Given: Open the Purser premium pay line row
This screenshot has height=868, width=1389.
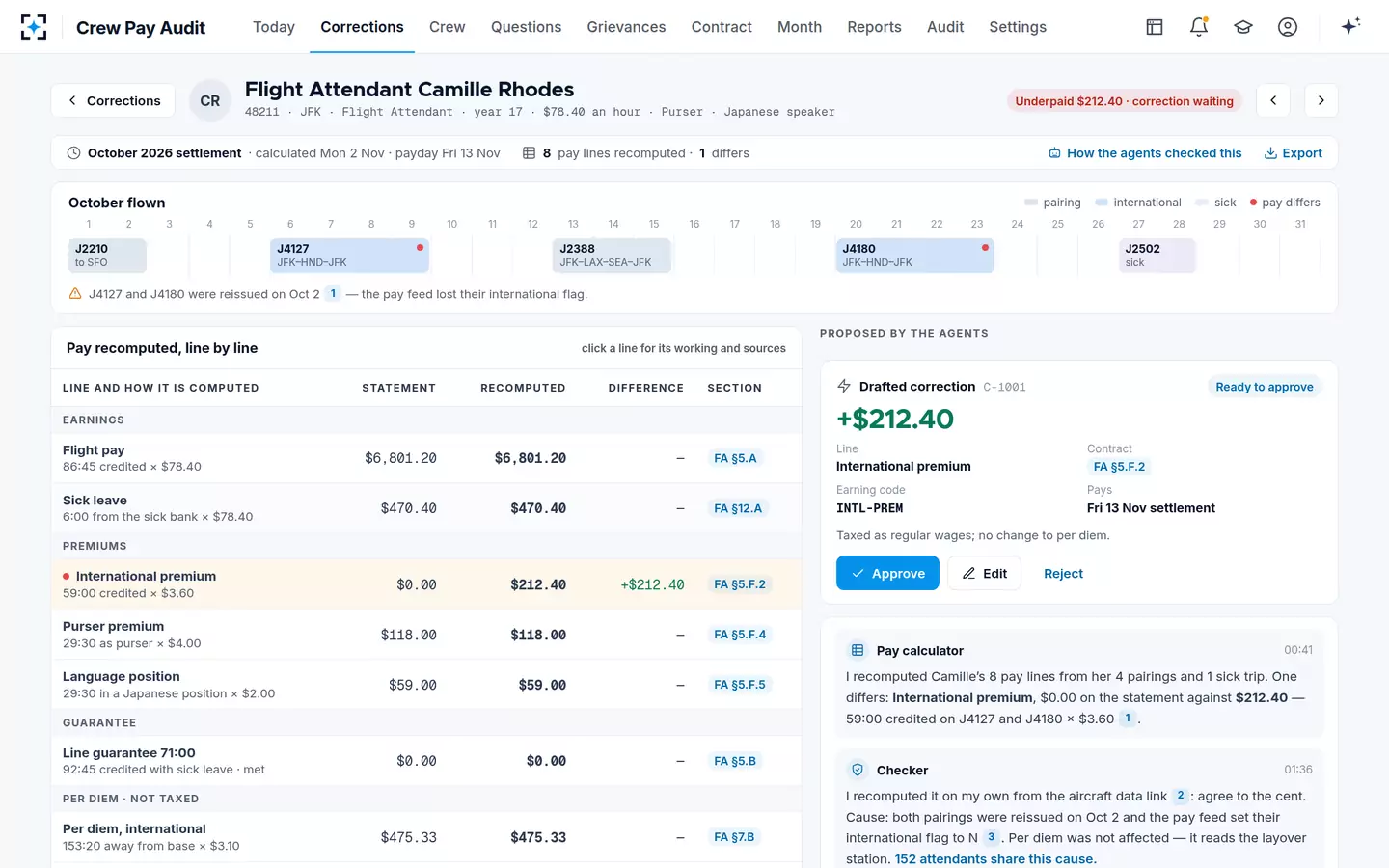Looking at the screenshot, I should [426, 635].
